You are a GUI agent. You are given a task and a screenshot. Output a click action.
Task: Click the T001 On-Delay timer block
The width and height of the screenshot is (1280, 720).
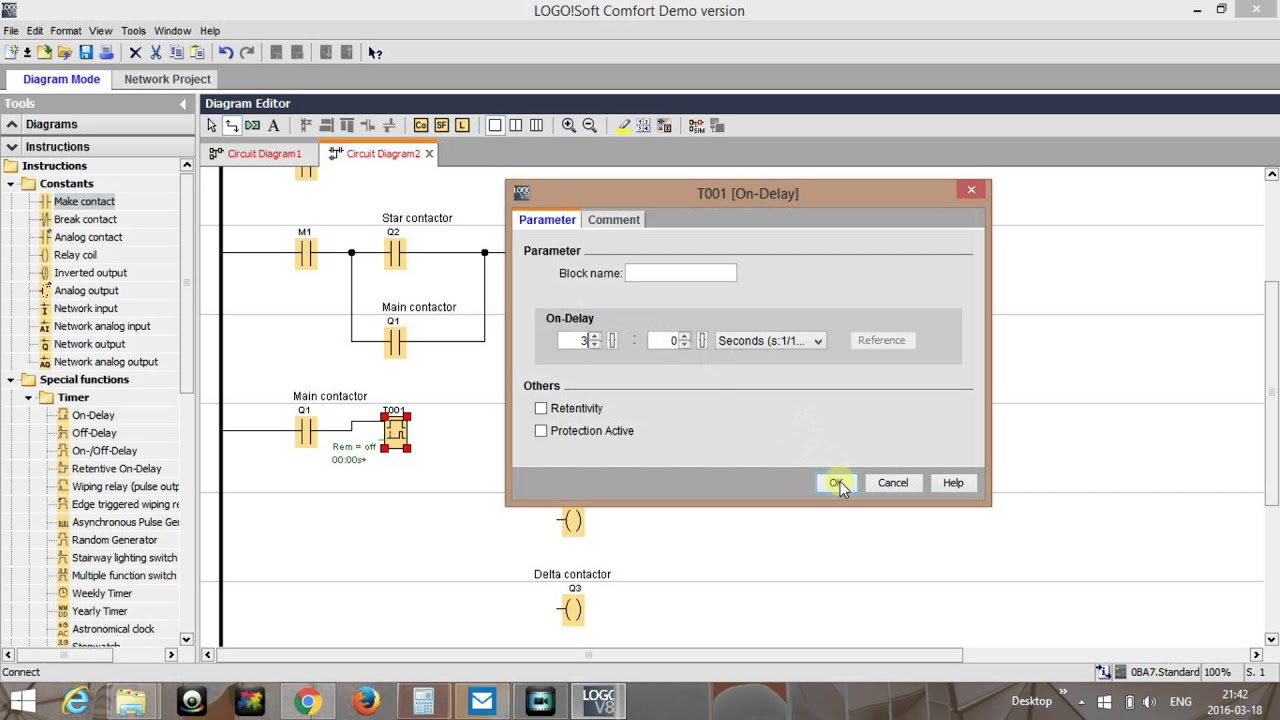click(395, 431)
